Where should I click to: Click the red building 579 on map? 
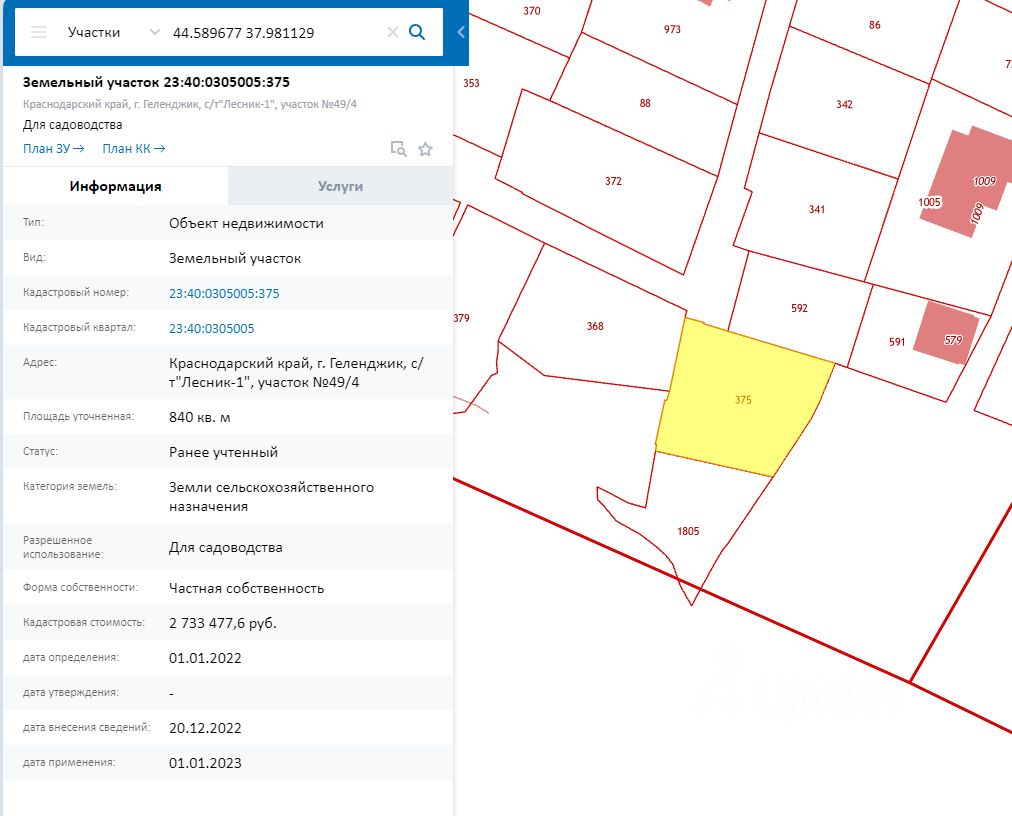947,334
